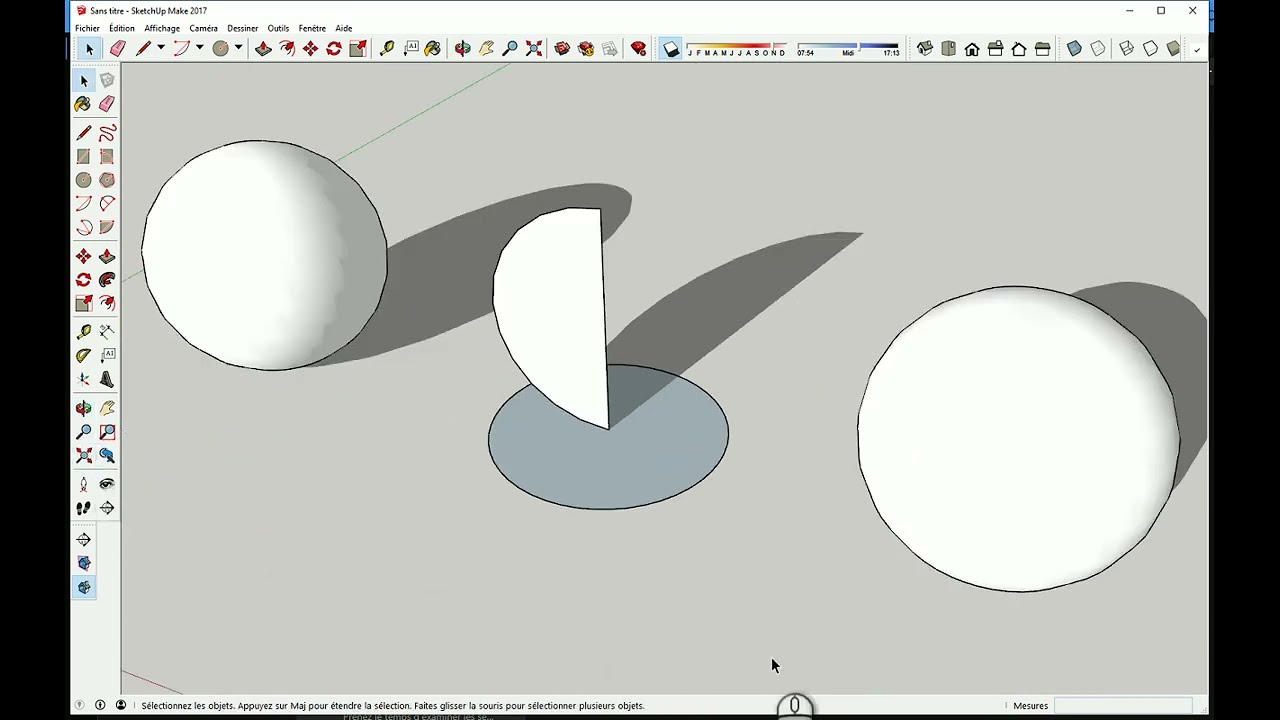Open the Outils menu
The image size is (1280, 720).
[278, 28]
